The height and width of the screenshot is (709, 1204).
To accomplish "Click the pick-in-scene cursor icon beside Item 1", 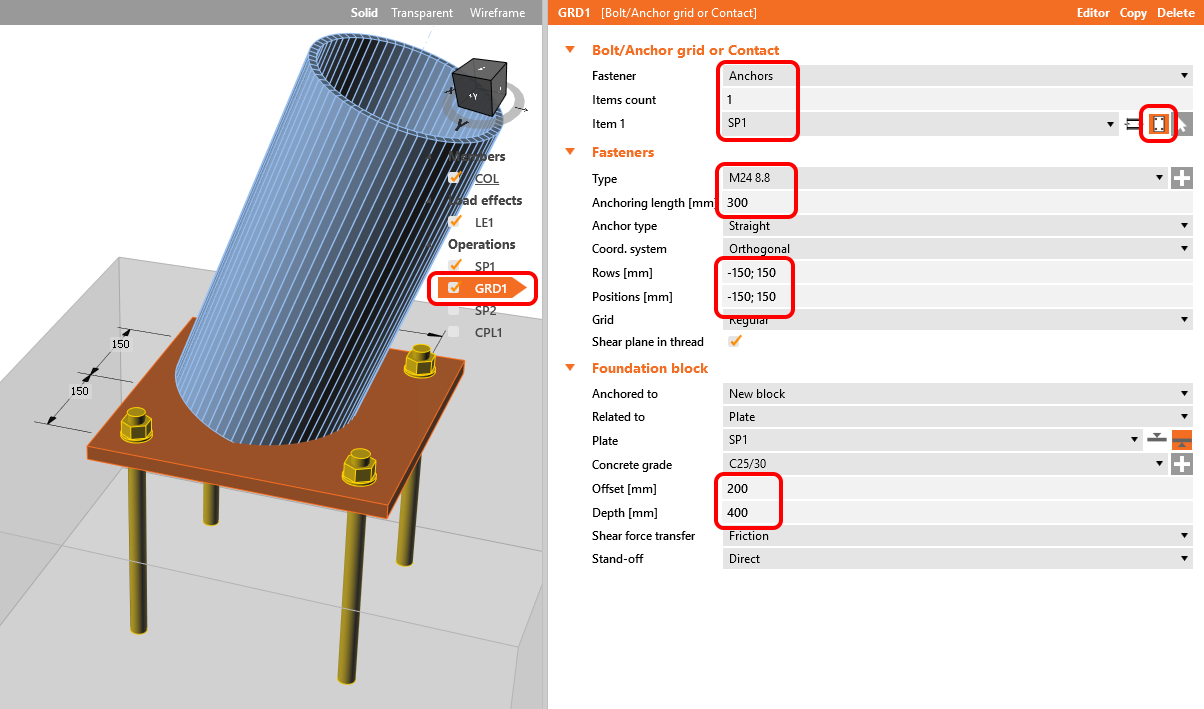I will (x=1183, y=124).
